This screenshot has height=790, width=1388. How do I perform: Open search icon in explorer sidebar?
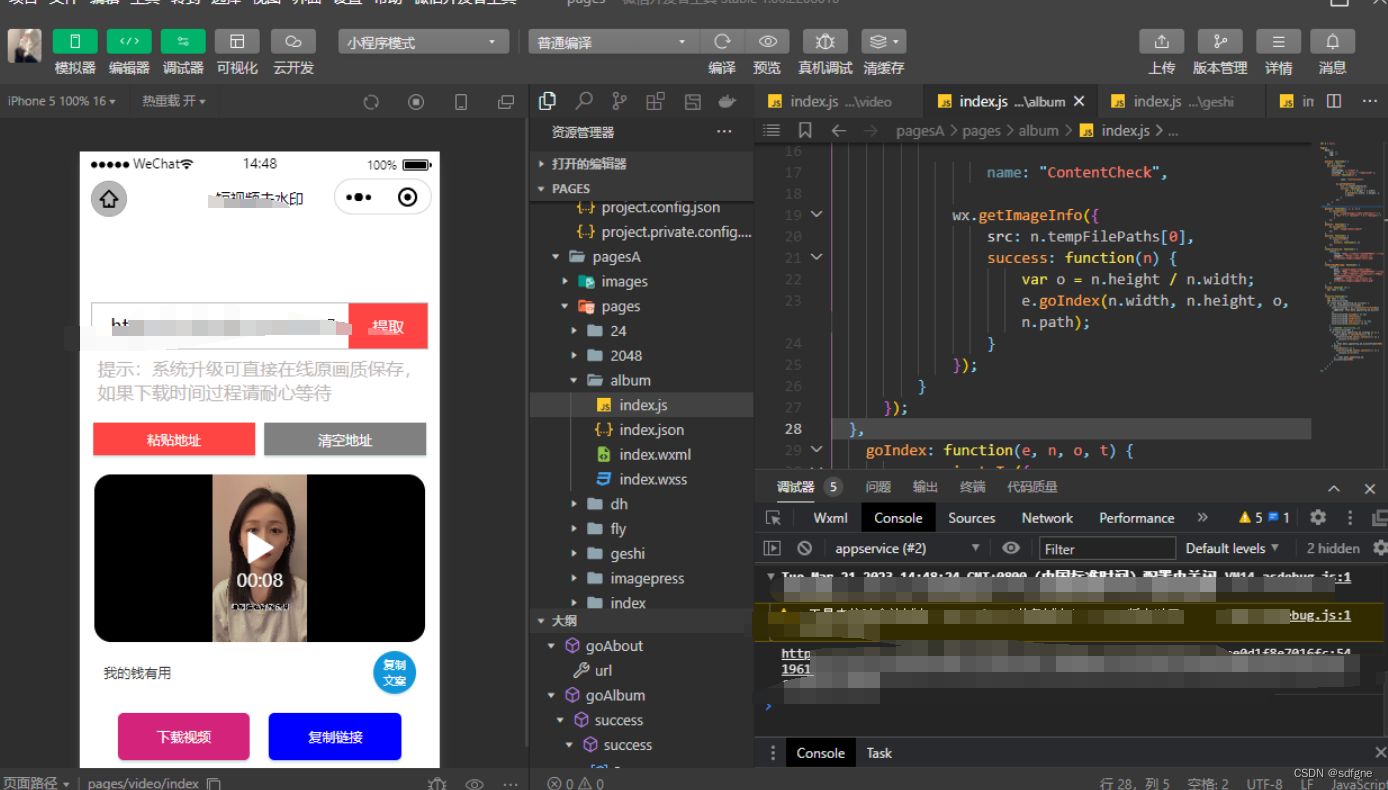pos(583,101)
